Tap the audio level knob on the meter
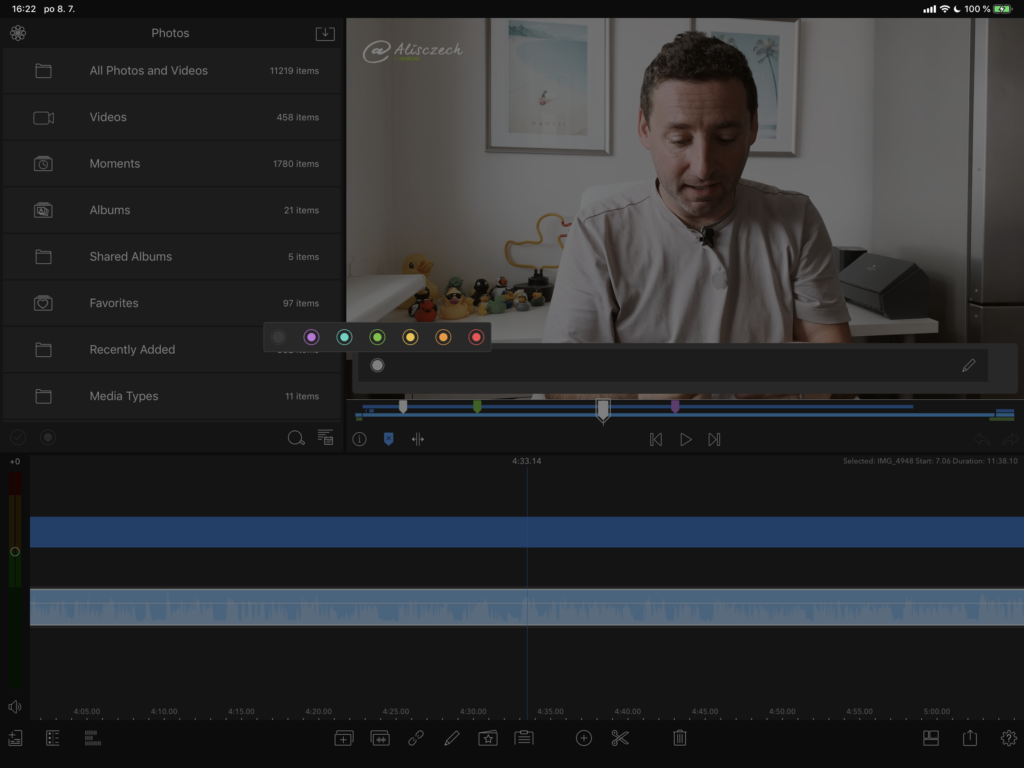The image size is (1024, 768). (x=15, y=552)
